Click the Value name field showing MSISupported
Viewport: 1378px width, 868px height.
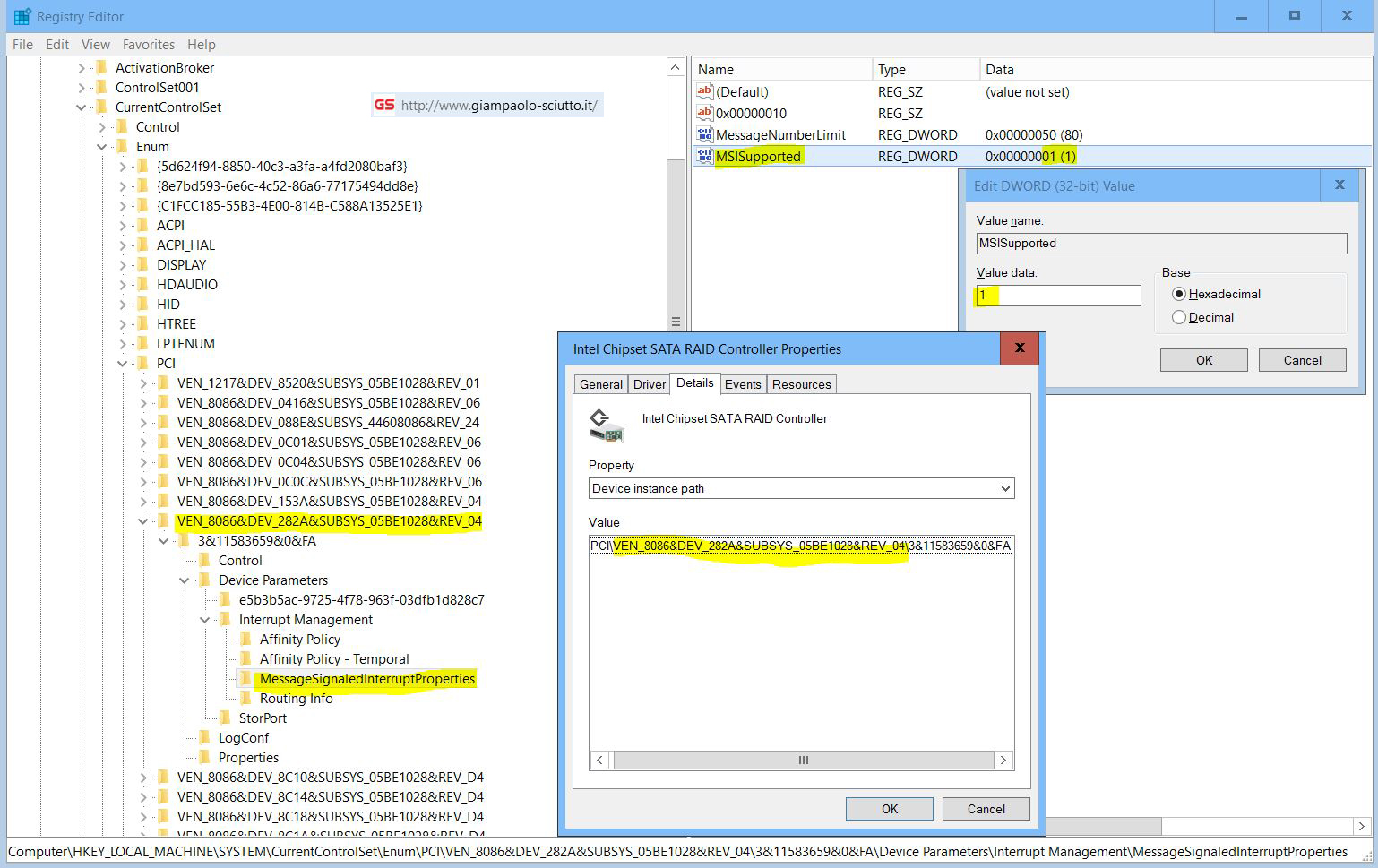click(x=1161, y=243)
